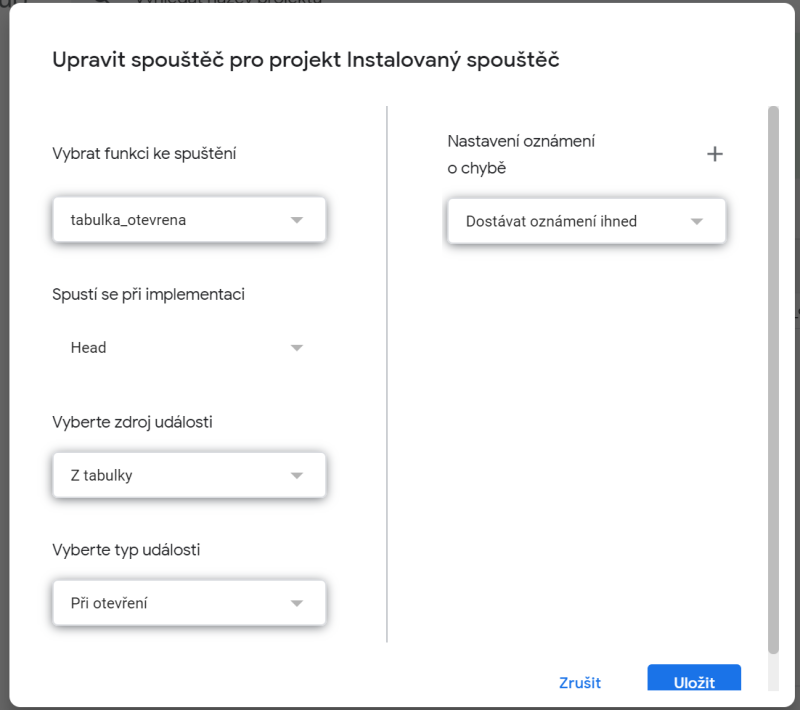Click the Uložit button to save
The image size is (800, 710).
click(694, 681)
